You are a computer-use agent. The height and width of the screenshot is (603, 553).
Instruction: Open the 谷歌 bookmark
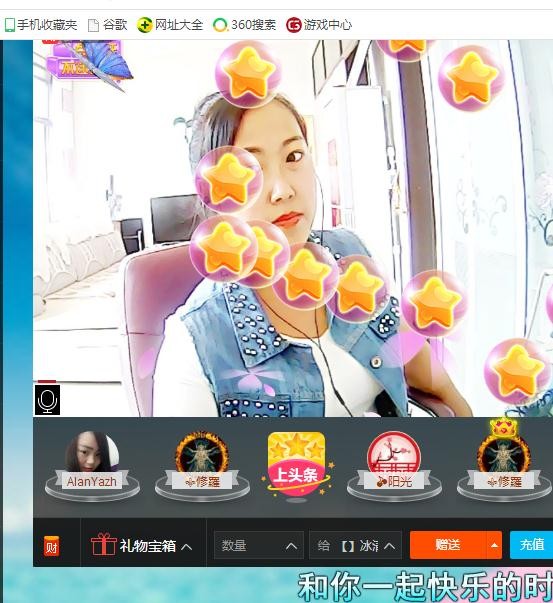[108, 25]
